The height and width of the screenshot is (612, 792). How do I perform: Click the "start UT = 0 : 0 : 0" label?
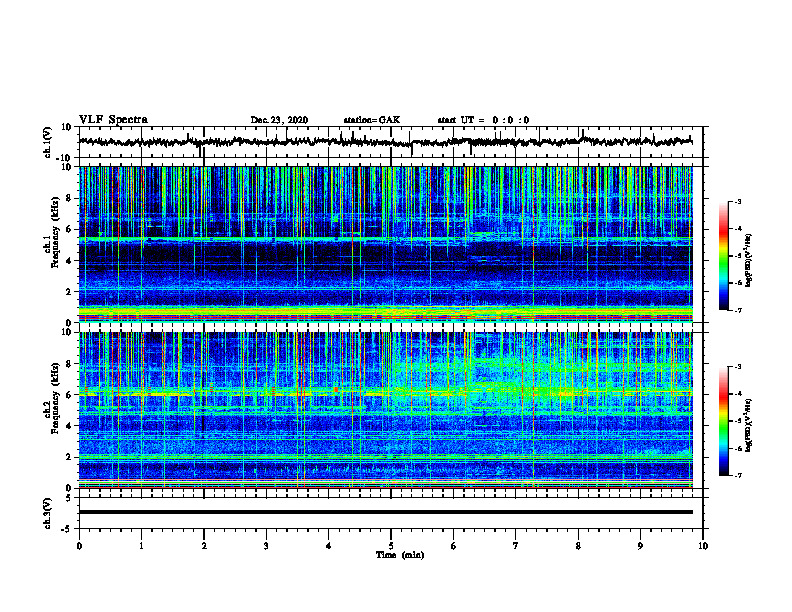[x=483, y=120]
